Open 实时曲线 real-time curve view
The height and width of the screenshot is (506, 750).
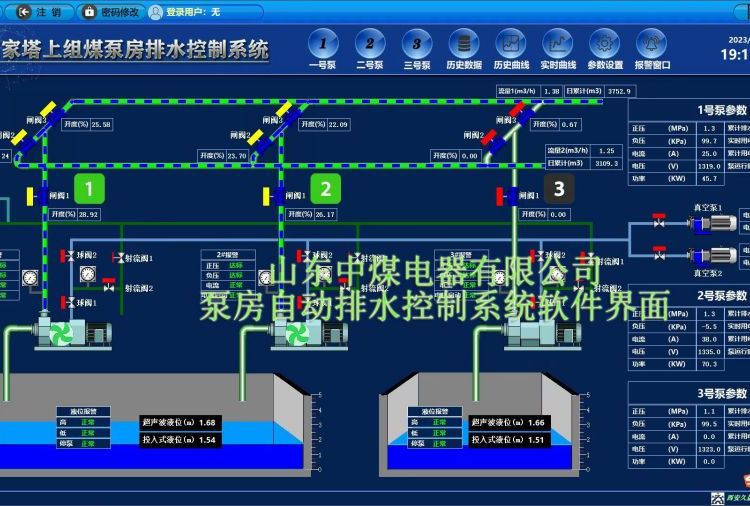(558, 44)
